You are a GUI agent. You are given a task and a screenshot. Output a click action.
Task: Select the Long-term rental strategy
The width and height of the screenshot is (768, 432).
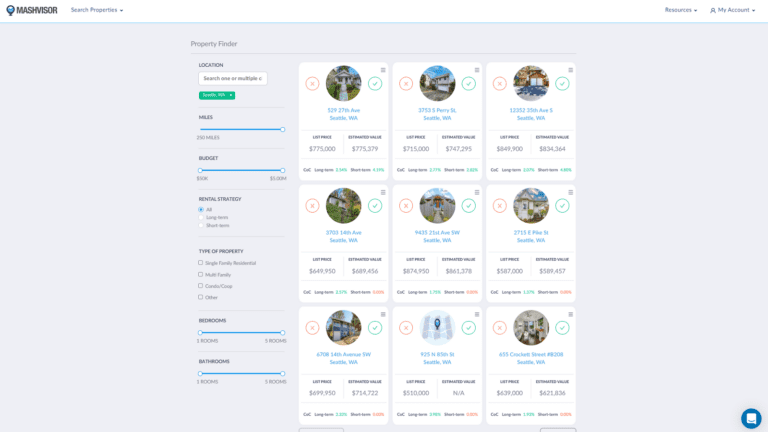pyautogui.click(x=201, y=217)
